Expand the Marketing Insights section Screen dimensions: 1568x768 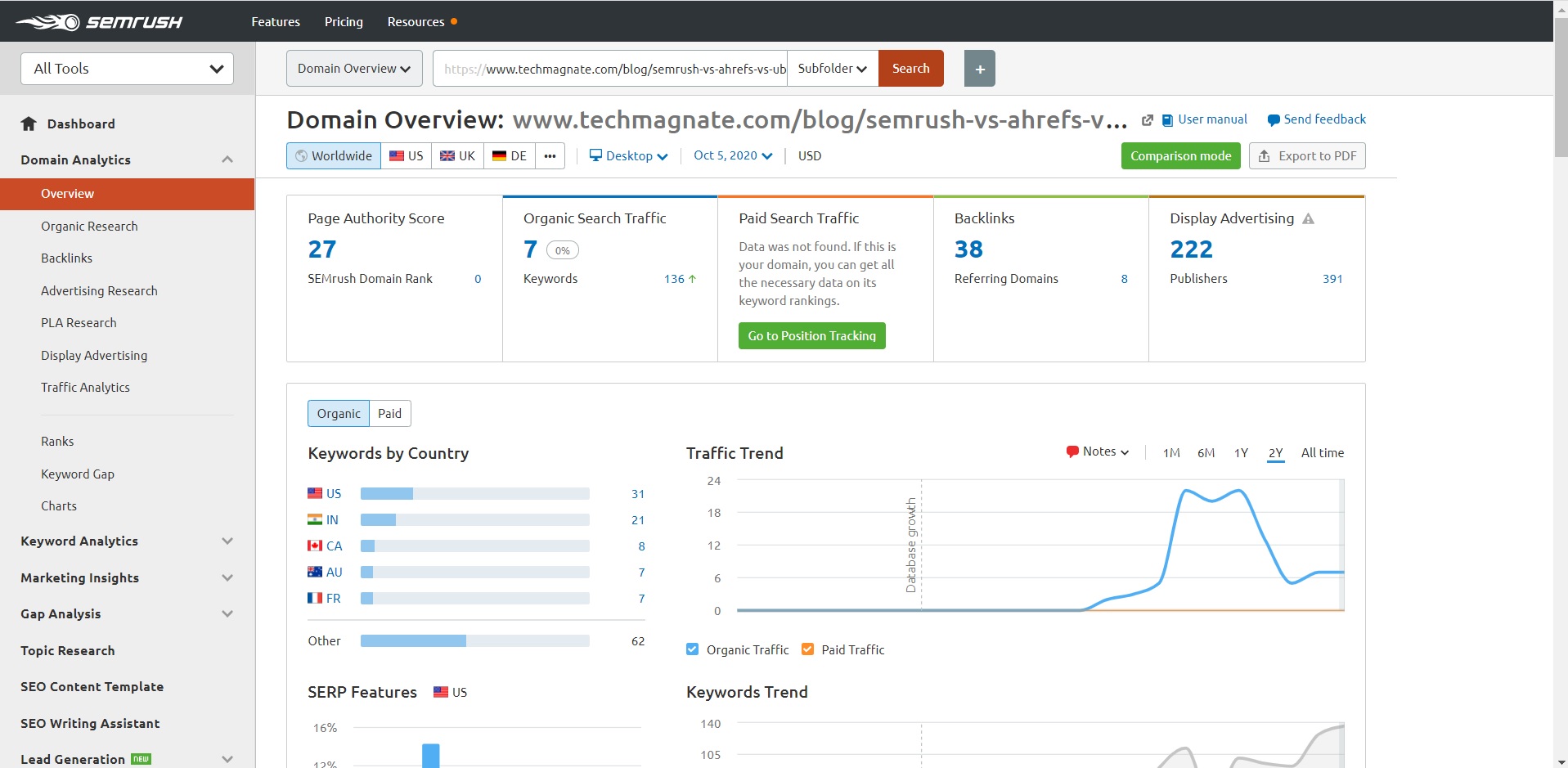tap(227, 578)
